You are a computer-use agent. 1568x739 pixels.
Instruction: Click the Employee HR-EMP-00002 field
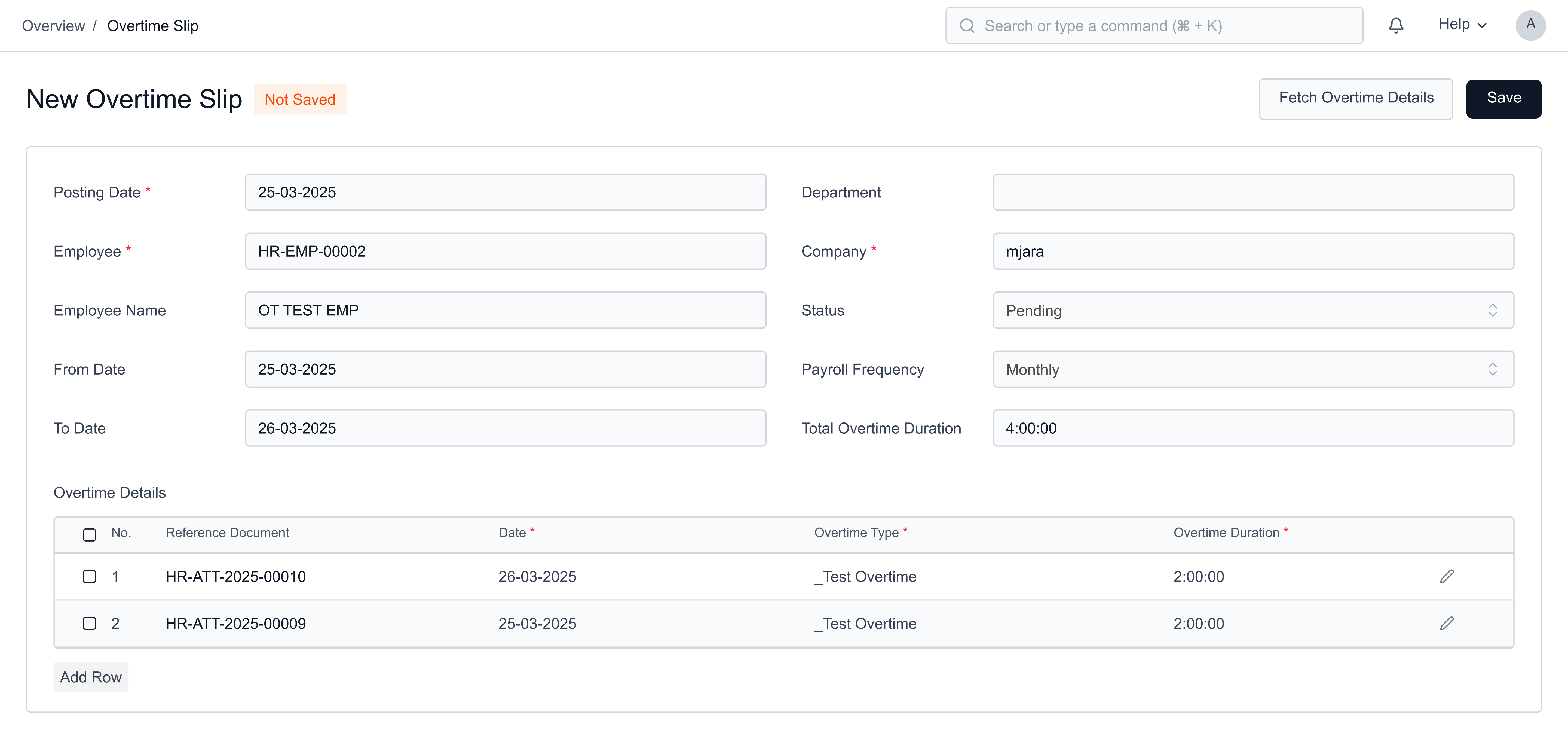click(505, 251)
